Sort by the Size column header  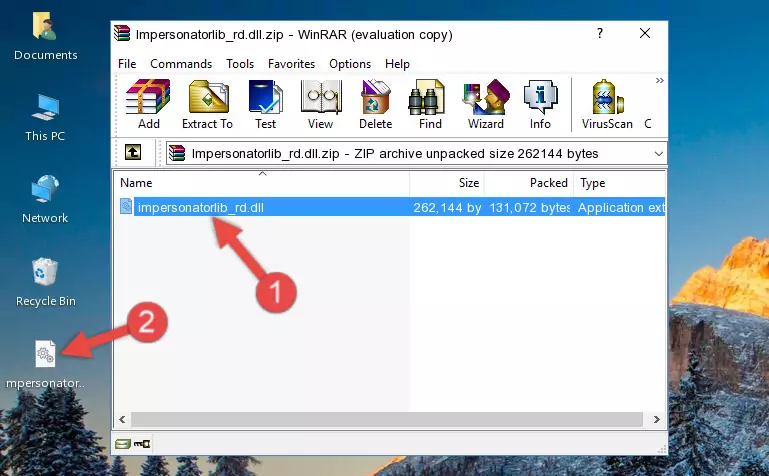tap(447, 183)
